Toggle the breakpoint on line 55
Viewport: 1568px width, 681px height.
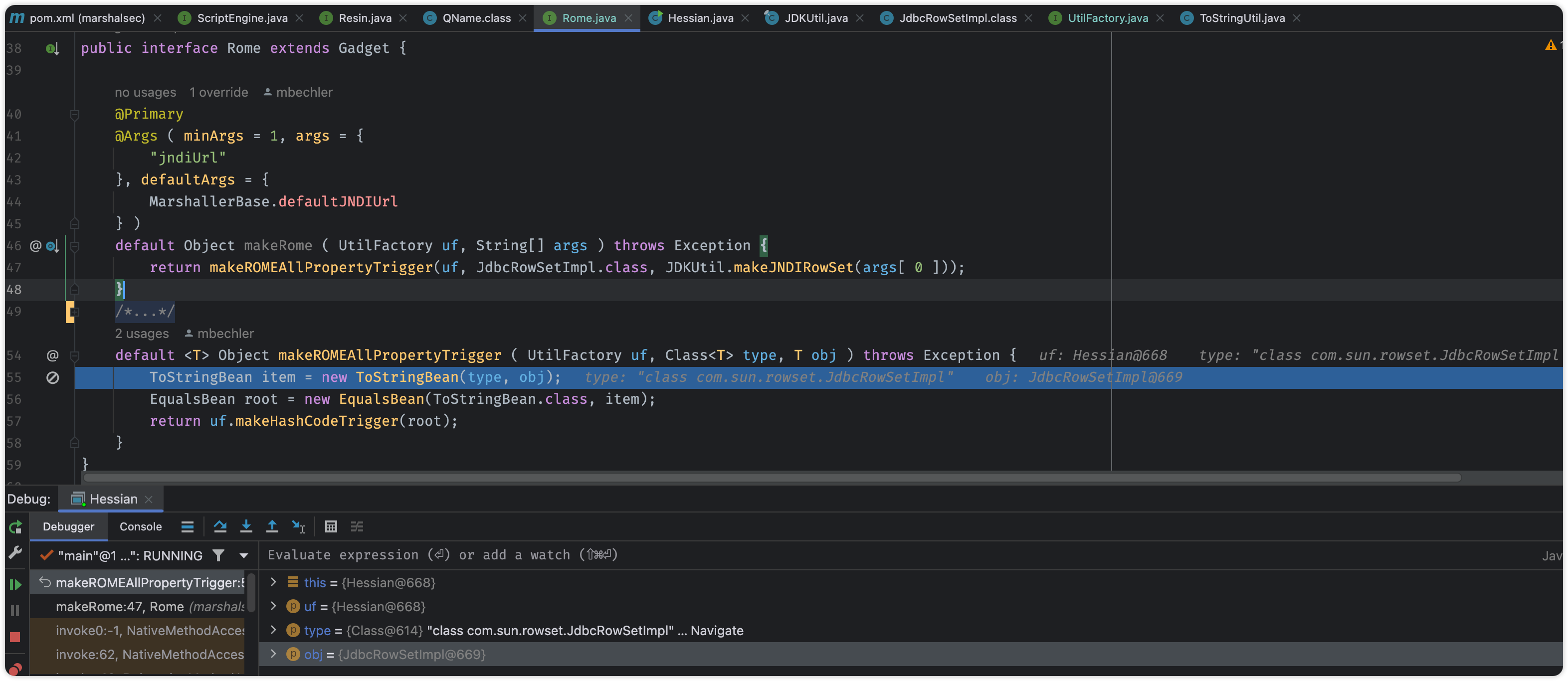coord(52,377)
